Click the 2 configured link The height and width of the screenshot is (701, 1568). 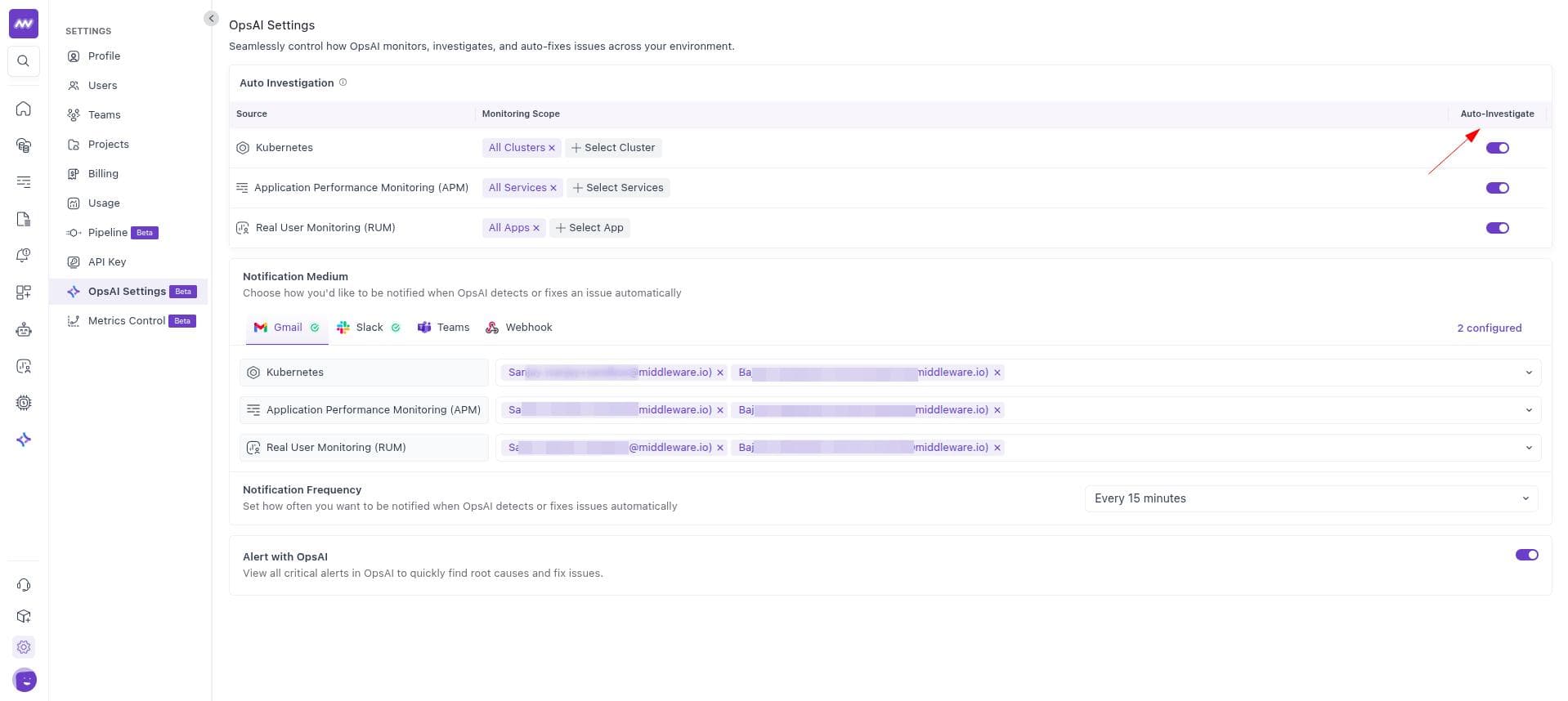tap(1489, 328)
